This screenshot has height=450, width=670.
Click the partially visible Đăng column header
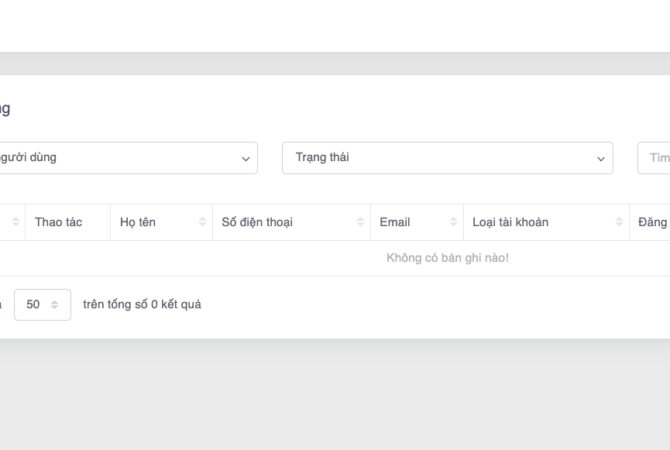click(652, 222)
